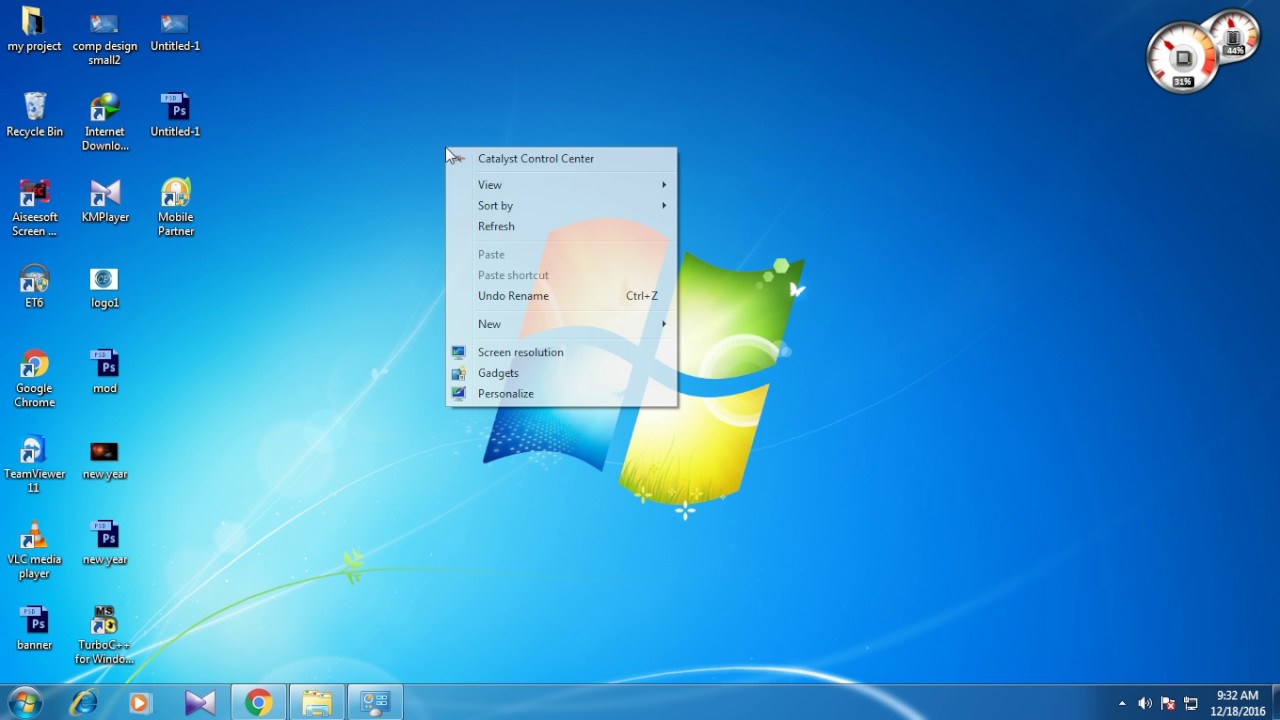
Task: Open the volume control in the system tray
Action: pos(1144,703)
